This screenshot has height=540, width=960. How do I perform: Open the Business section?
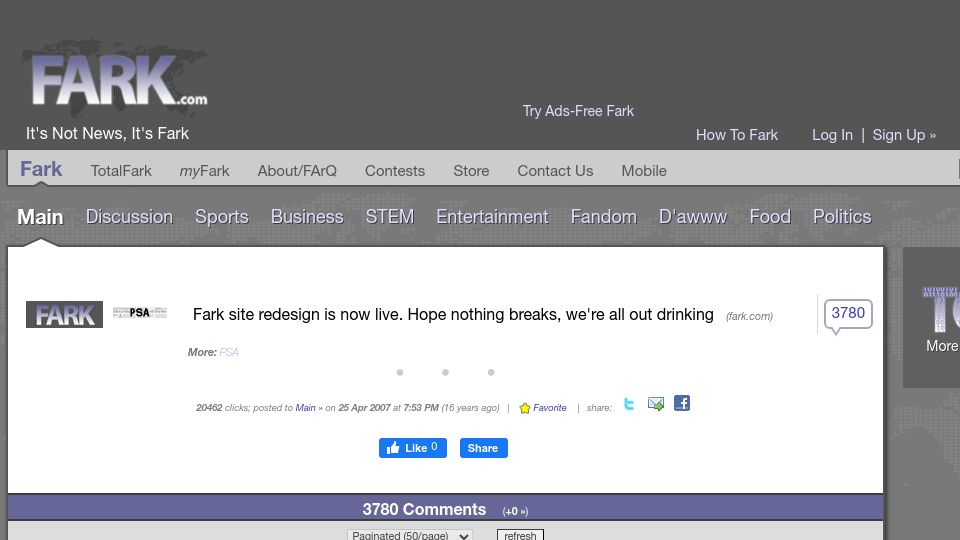click(307, 217)
